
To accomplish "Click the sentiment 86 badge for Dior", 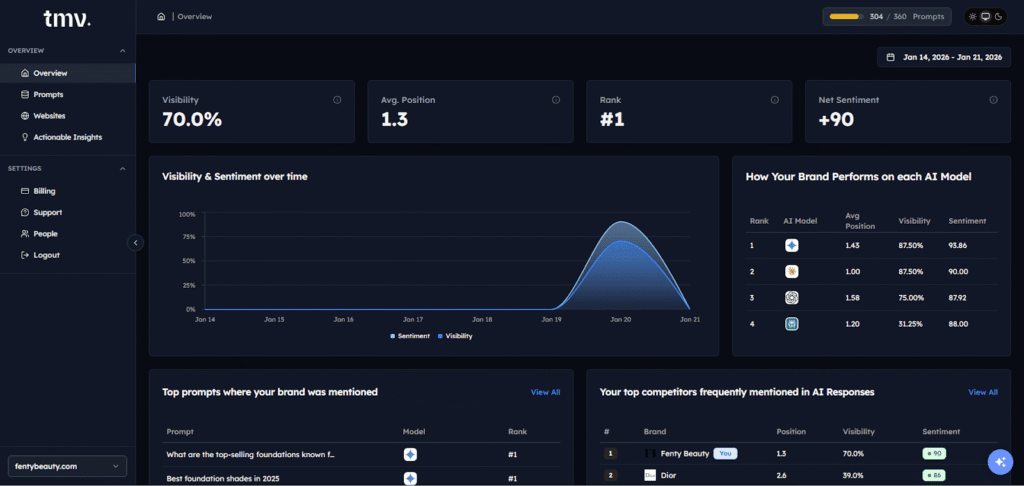I will tap(935, 476).
